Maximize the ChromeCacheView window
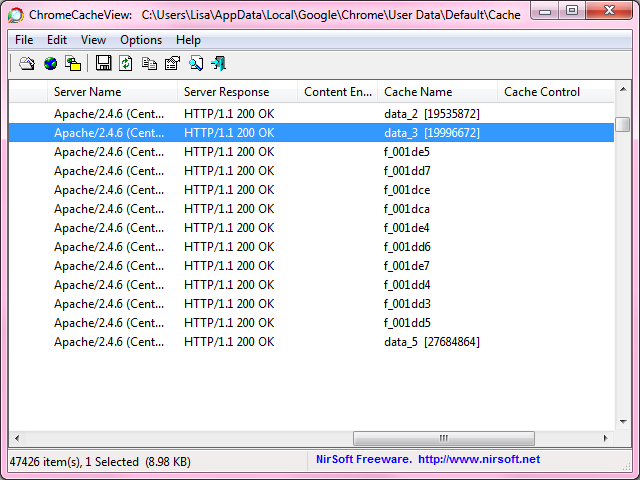 point(572,11)
